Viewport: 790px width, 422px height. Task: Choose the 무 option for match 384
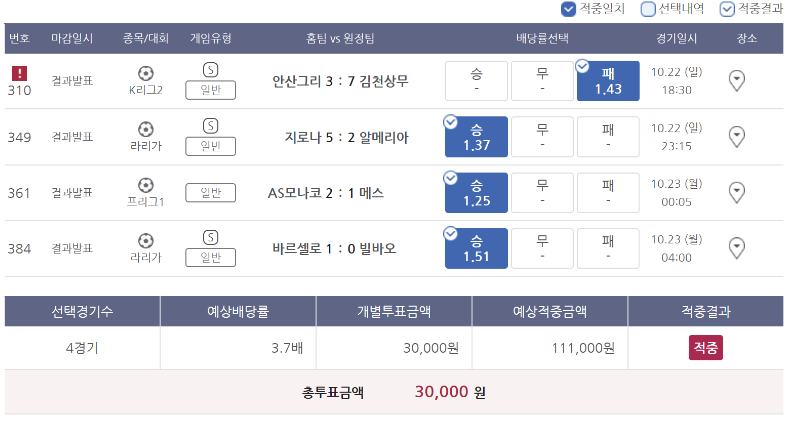click(542, 248)
